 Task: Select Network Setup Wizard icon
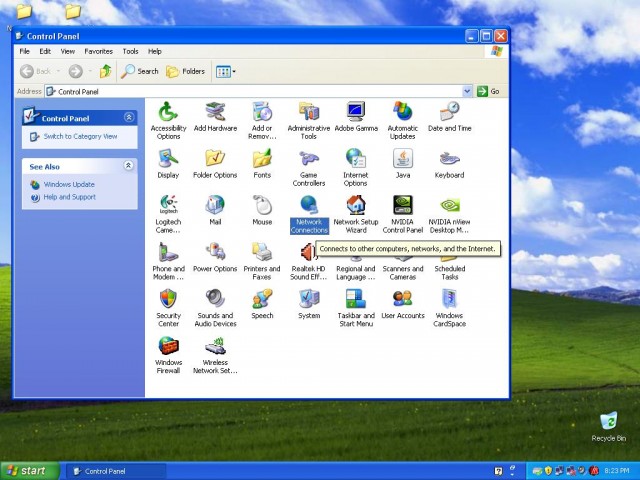pos(356,205)
